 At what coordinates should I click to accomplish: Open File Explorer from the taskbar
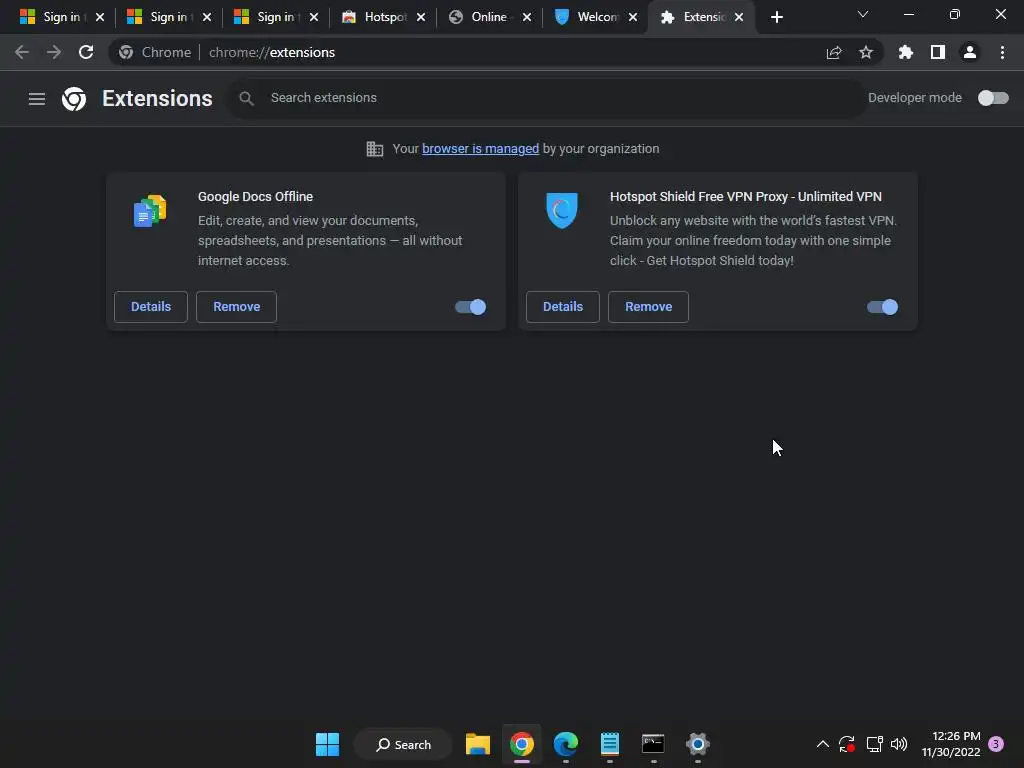click(x=477, y=744)
